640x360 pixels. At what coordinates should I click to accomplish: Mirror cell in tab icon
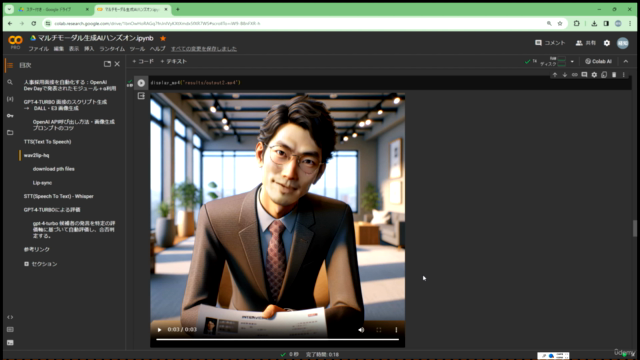coord(604,75)
